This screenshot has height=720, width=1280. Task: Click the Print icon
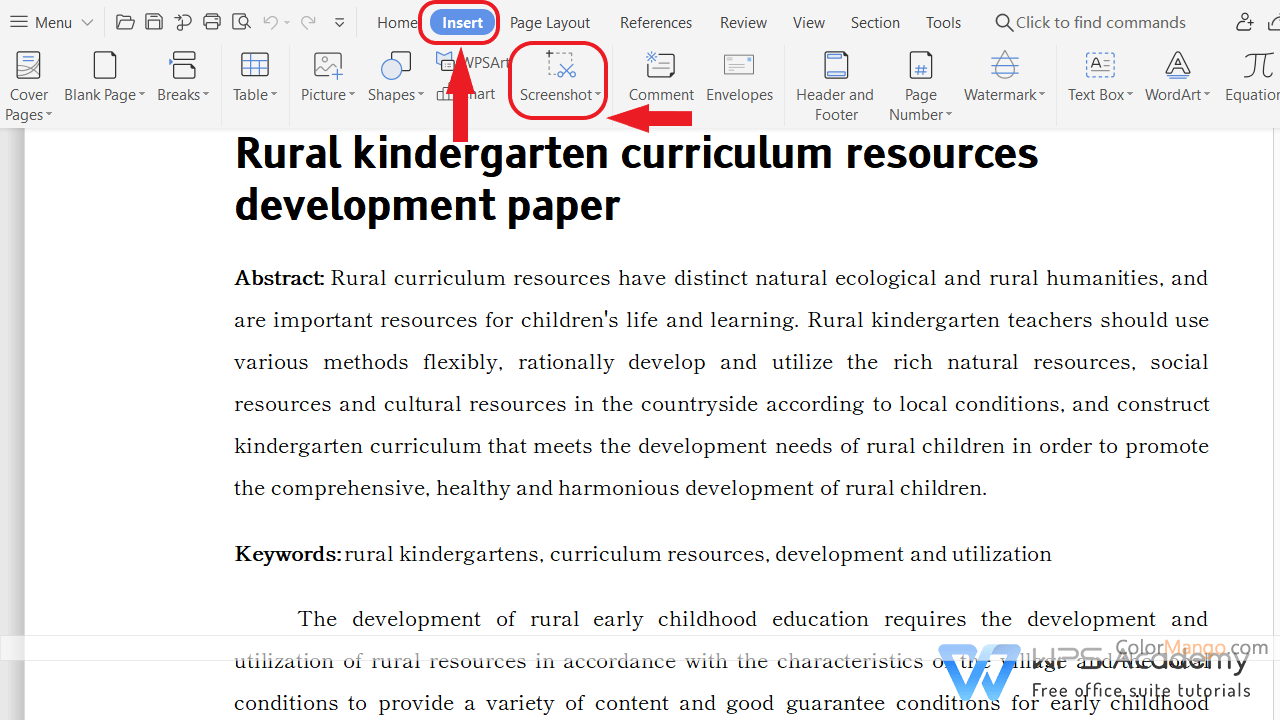point(212,22)
